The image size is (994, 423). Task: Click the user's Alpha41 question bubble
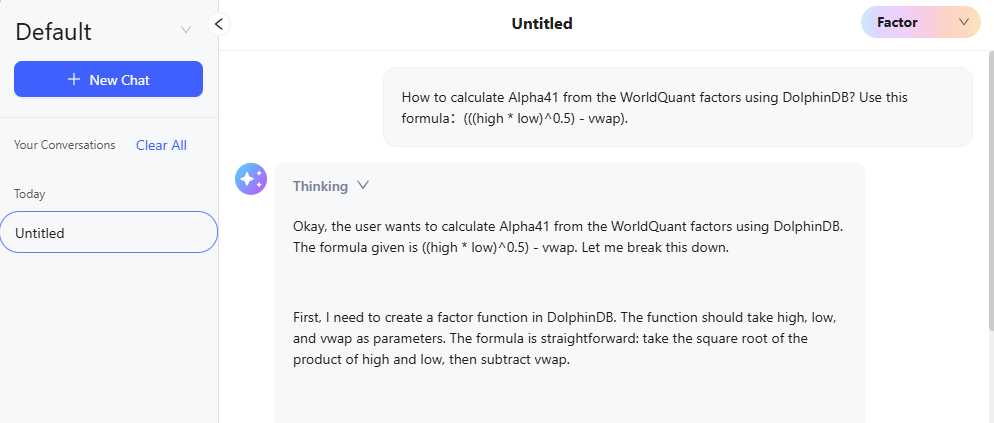coord(677,108)
